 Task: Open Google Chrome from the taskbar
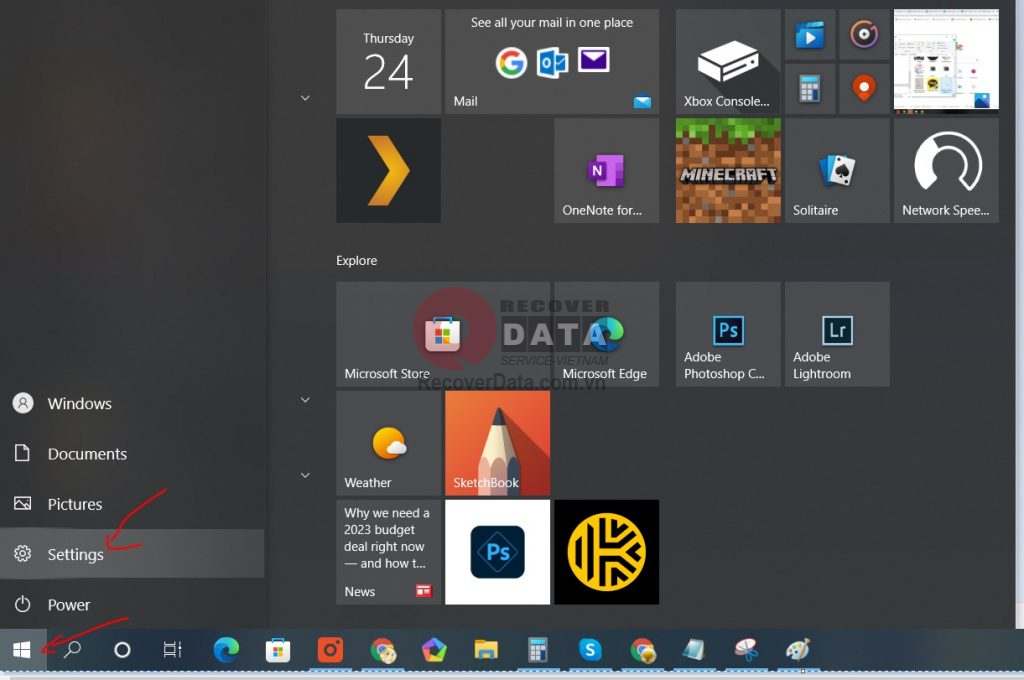[x=382, y=649]
